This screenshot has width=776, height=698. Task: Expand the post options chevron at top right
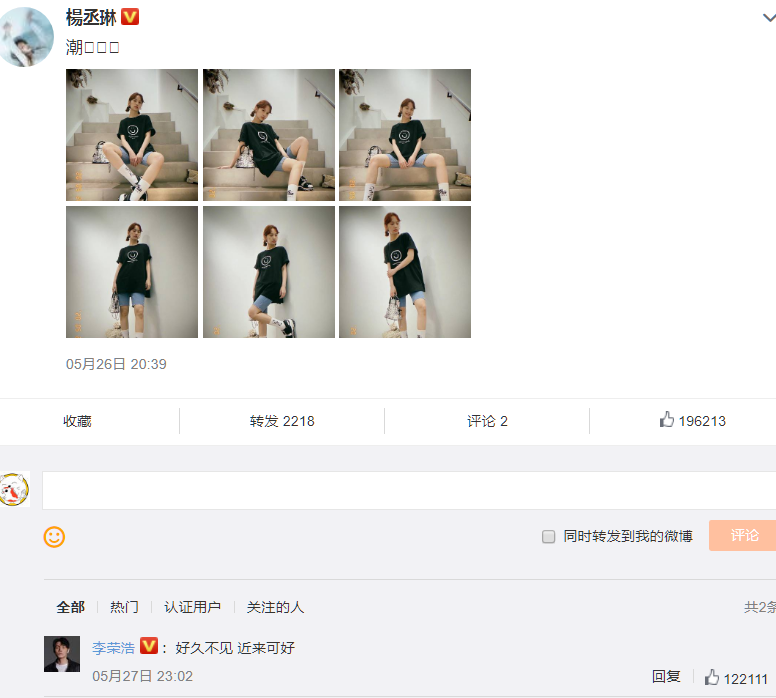[x=769, y=18]
